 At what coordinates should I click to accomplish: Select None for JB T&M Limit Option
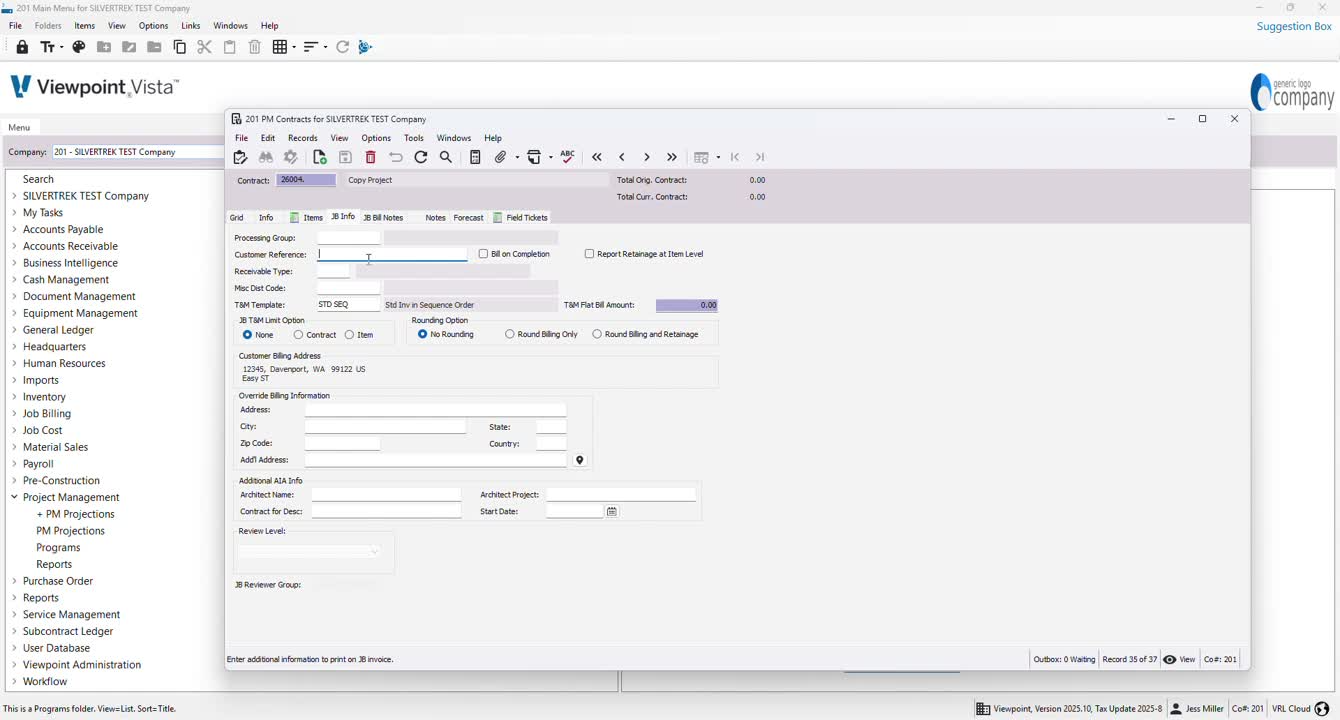tap(248, 335)
